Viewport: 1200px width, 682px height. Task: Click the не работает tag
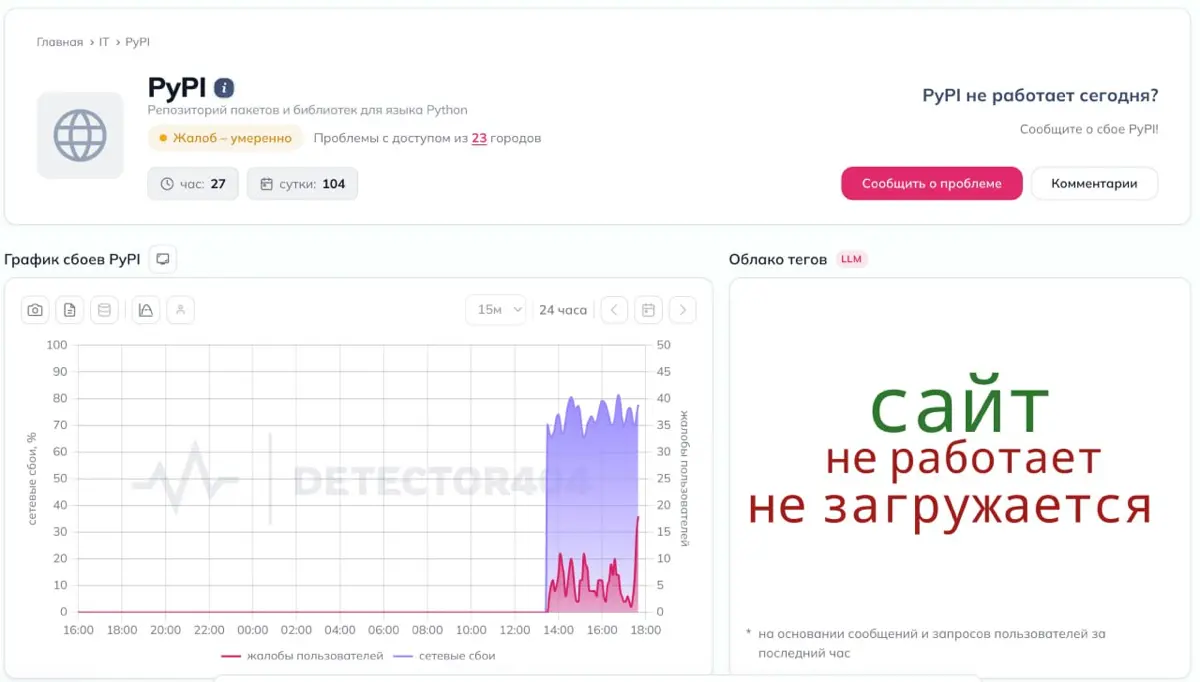point(963,459)
